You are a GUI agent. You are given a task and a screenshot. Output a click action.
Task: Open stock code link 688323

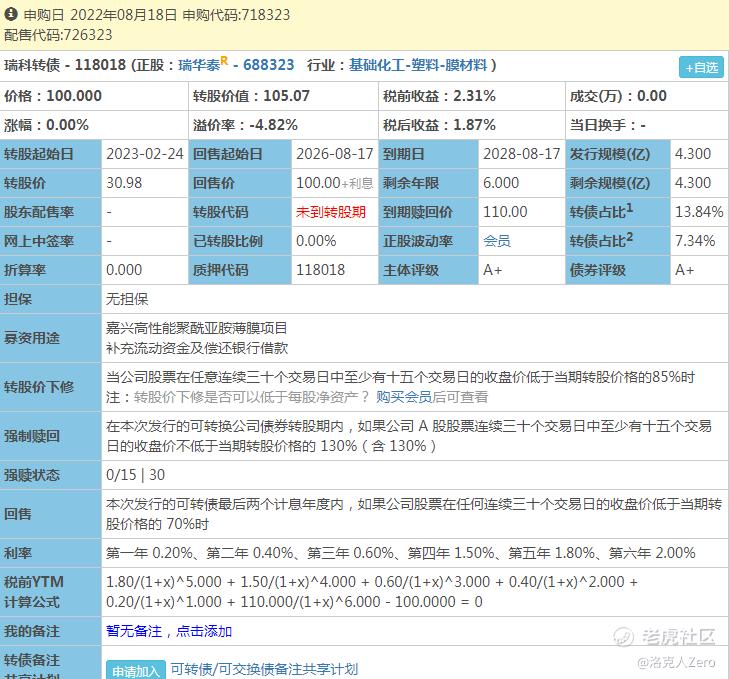(269, 65)
